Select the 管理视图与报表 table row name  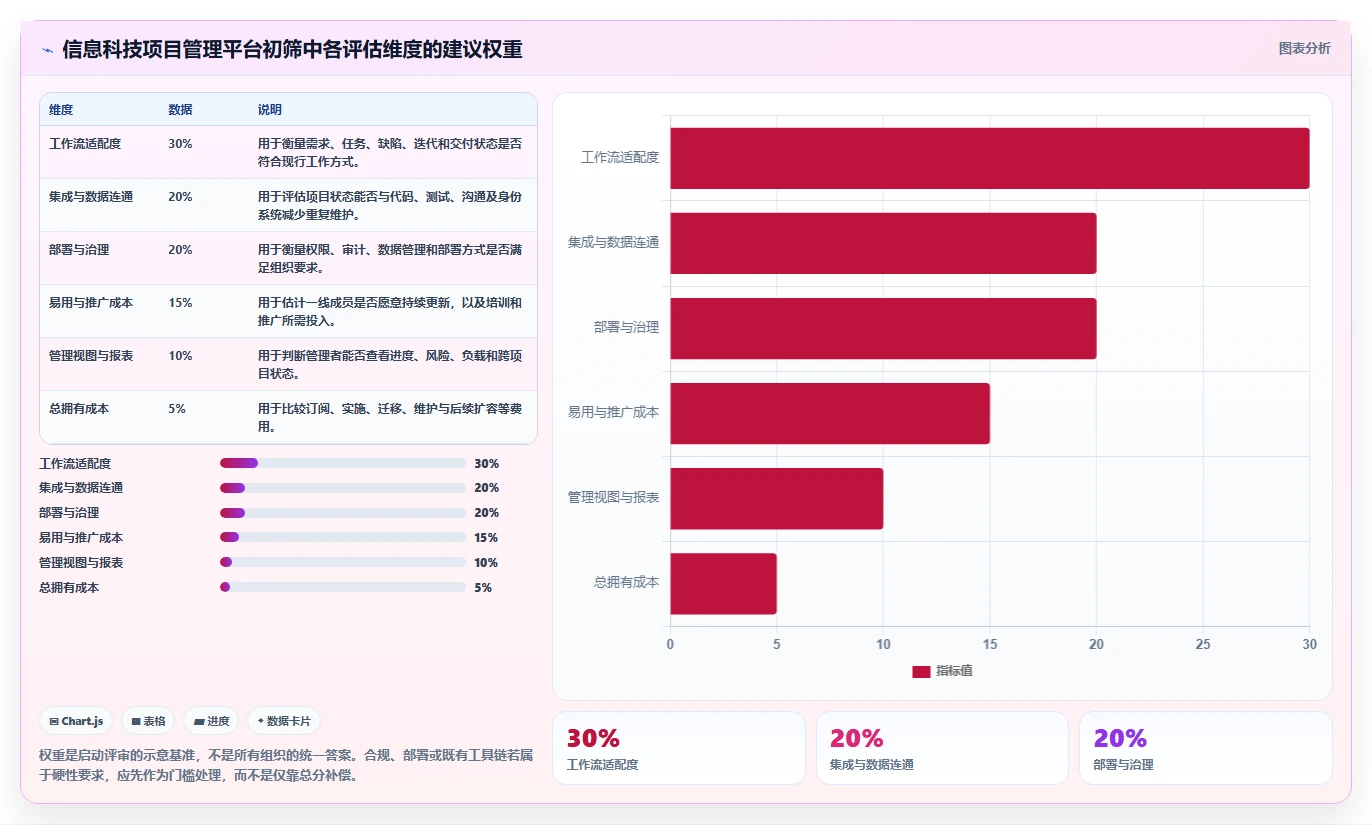point(91,356)
